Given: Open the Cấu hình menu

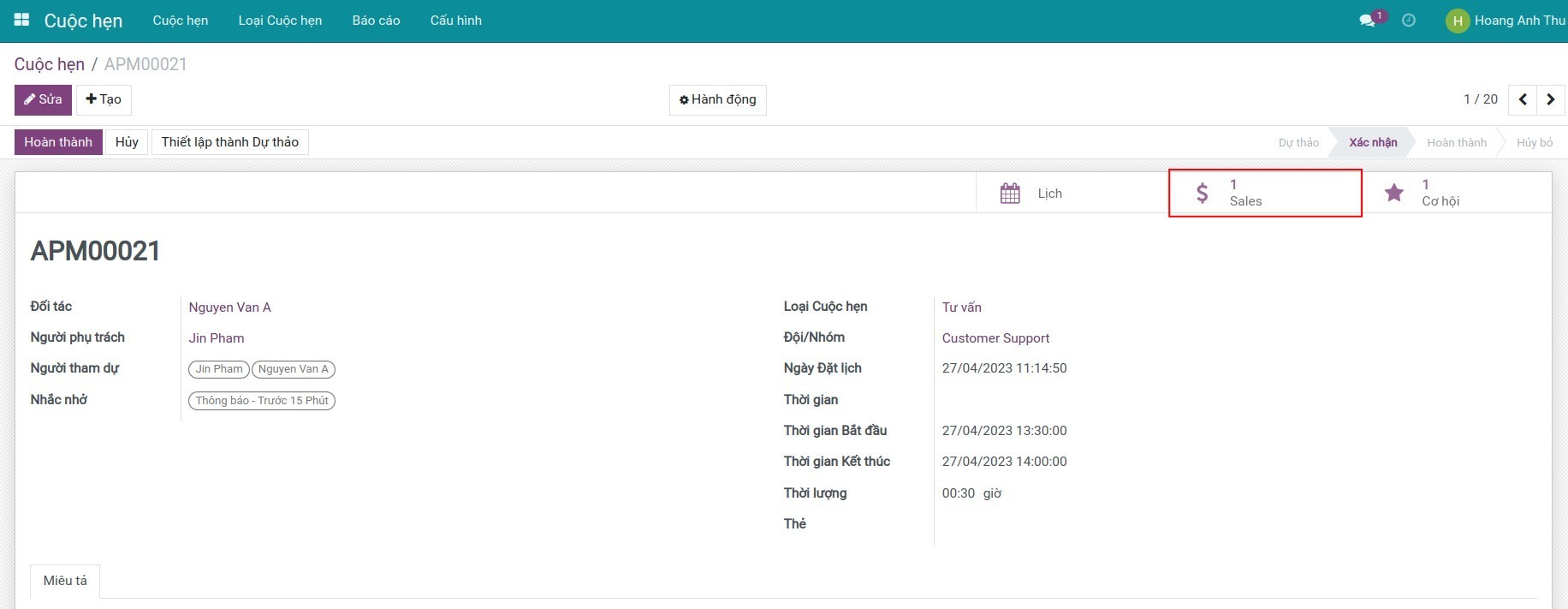Looking at the screenshot, I should (x=455, y=21).
